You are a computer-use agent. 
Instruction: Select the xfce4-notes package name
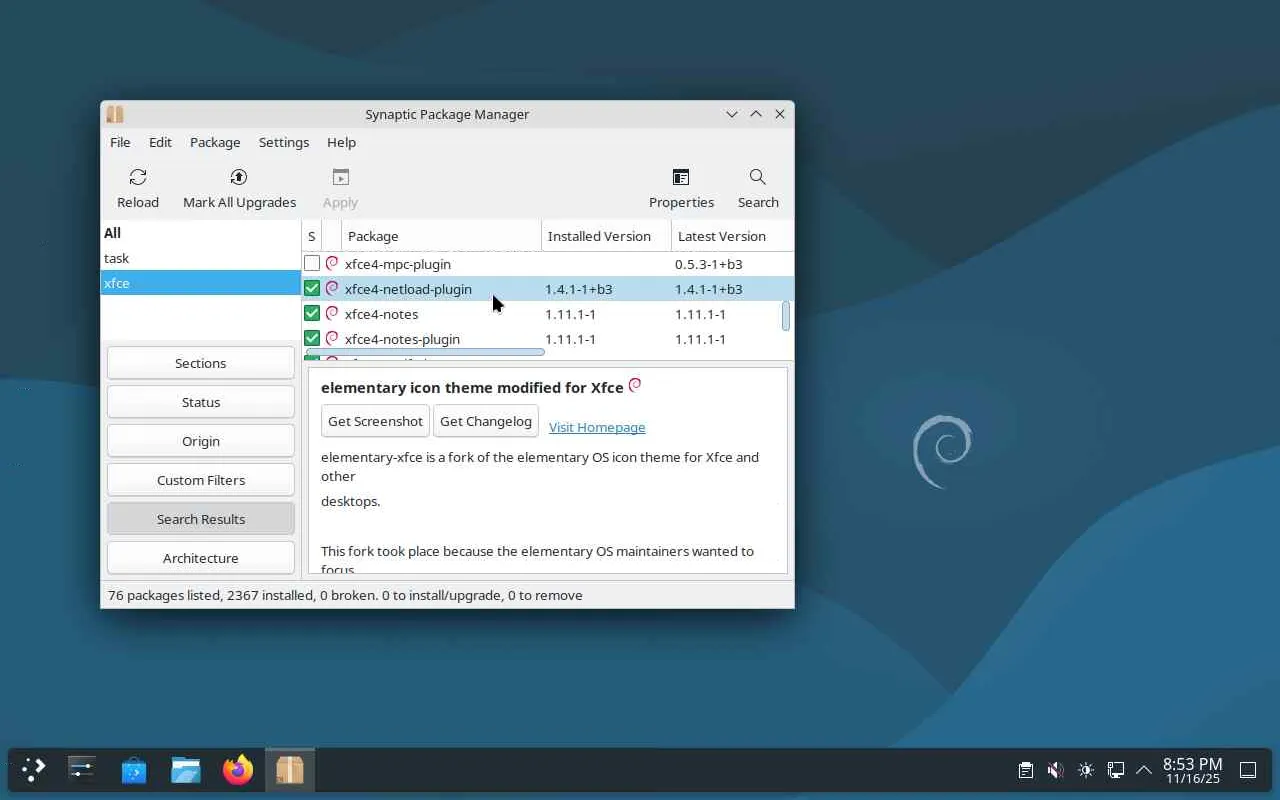(x=381, y=314)
